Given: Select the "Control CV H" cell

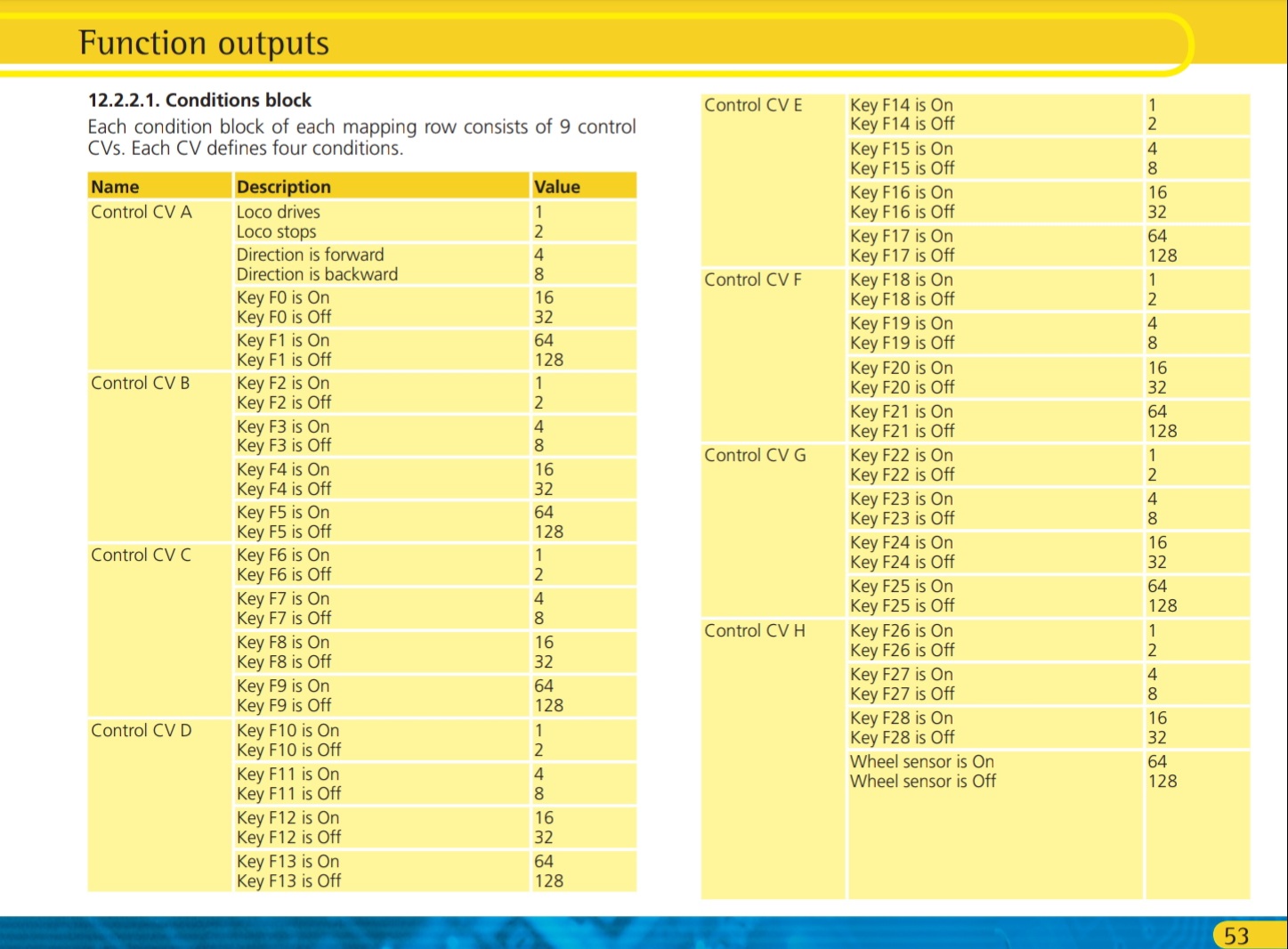Looking at the screenshot, I should pyautogui.click(x=754, y=630).
